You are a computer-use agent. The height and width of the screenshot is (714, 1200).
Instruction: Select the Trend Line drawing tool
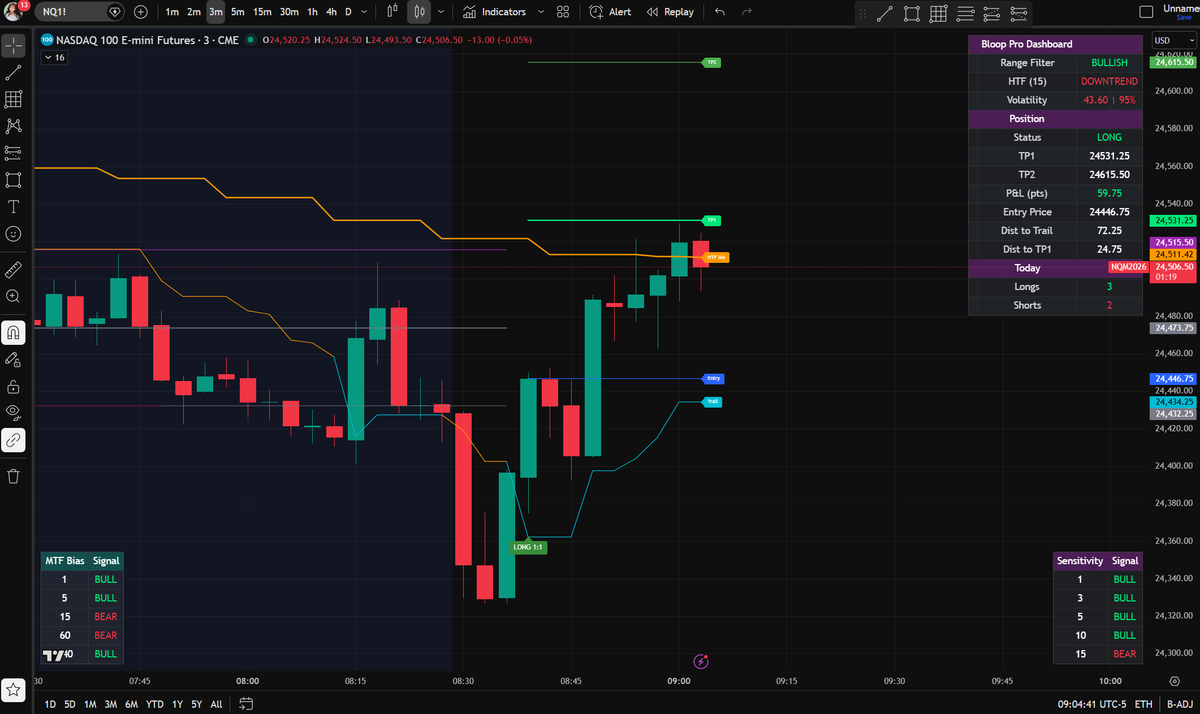point(13,72)
